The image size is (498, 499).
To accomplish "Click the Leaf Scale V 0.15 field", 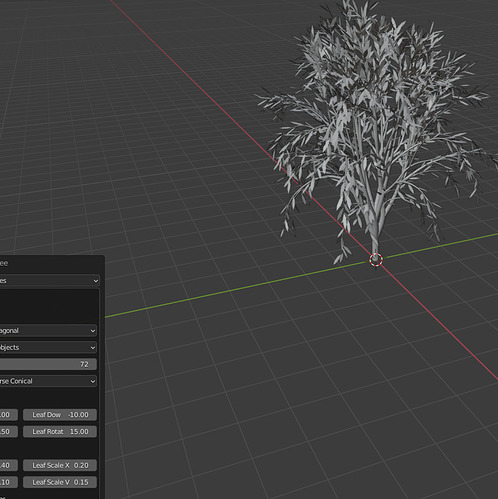I will tap(60, 482).
